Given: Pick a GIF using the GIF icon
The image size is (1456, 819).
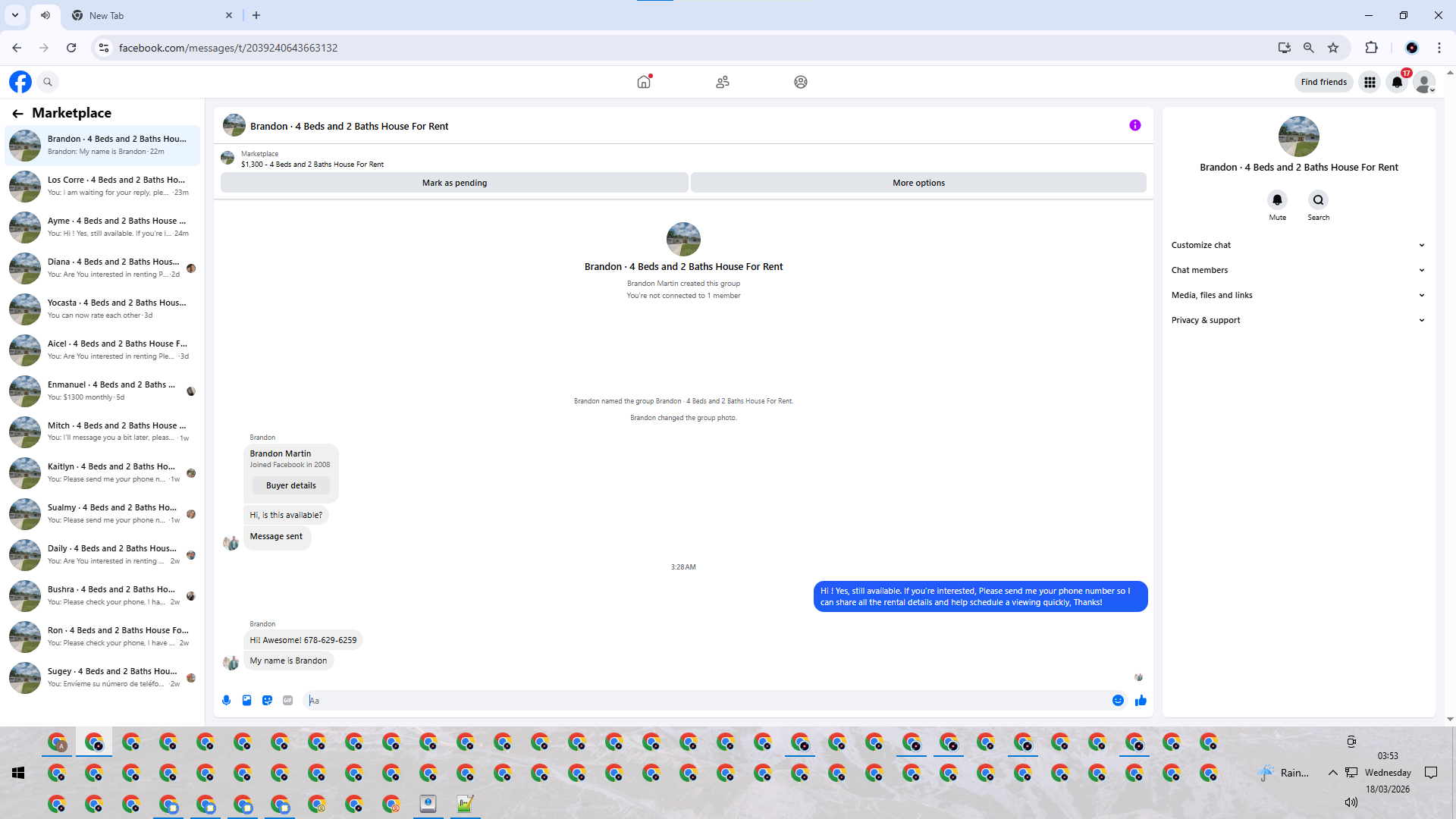Looking at the screenshot, I should click(287, 701).
